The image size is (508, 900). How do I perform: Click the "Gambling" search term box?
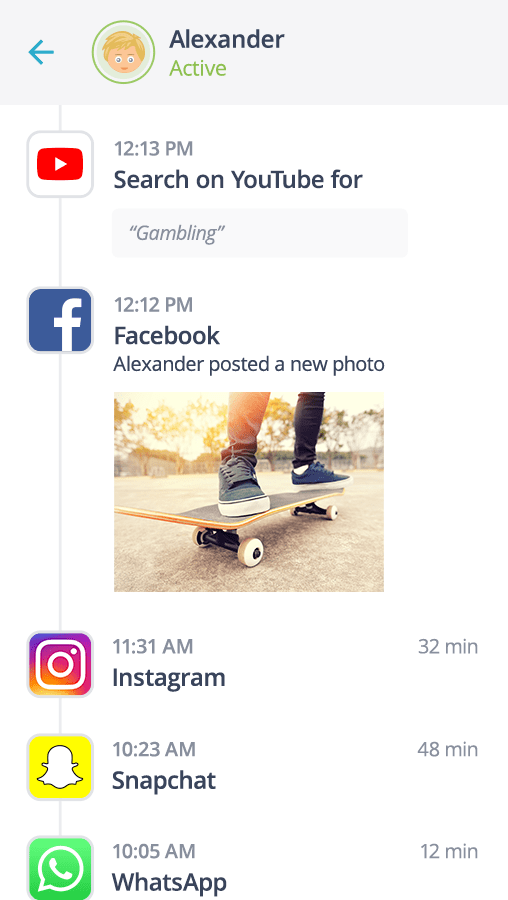click(x=259, y=233)
